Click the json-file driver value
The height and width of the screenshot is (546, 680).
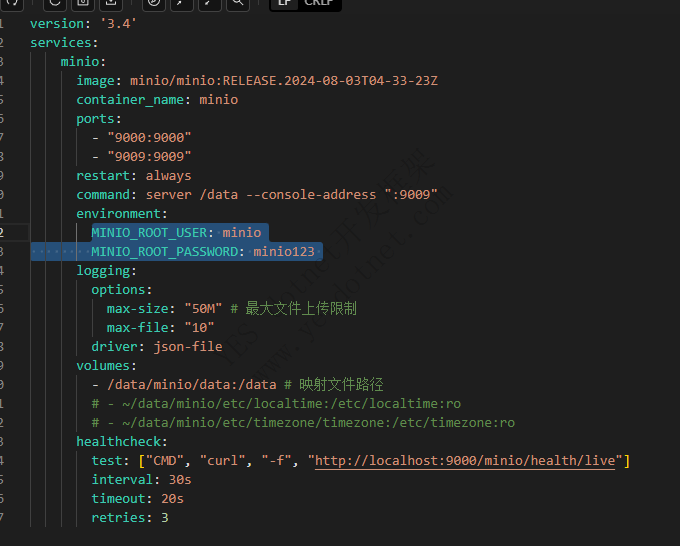(x=188, y=347)
